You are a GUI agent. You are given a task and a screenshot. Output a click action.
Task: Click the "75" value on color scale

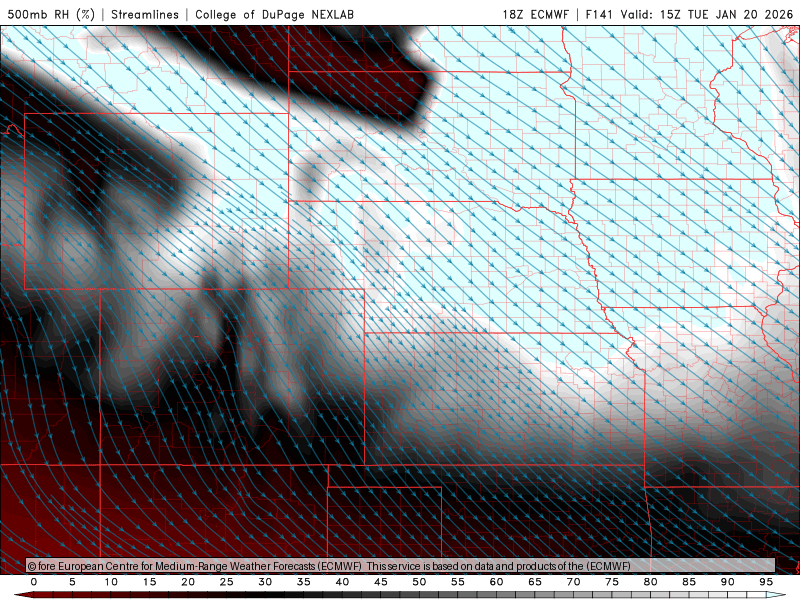point(612,582)
